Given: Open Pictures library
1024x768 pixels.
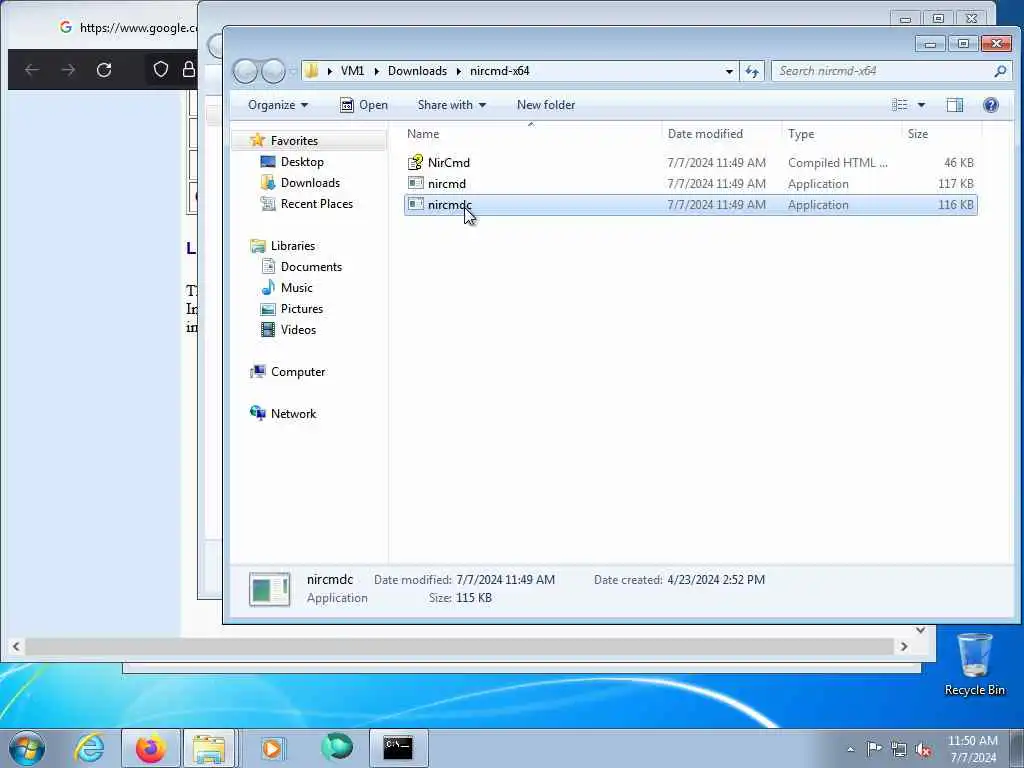Looking at the screenshot, I should coord(301,308).
